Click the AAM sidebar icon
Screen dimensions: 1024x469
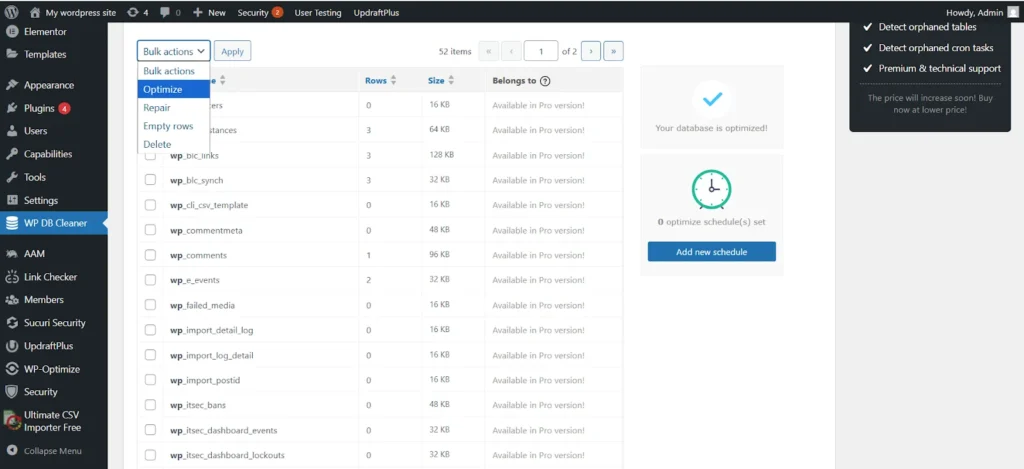point(11,253)
